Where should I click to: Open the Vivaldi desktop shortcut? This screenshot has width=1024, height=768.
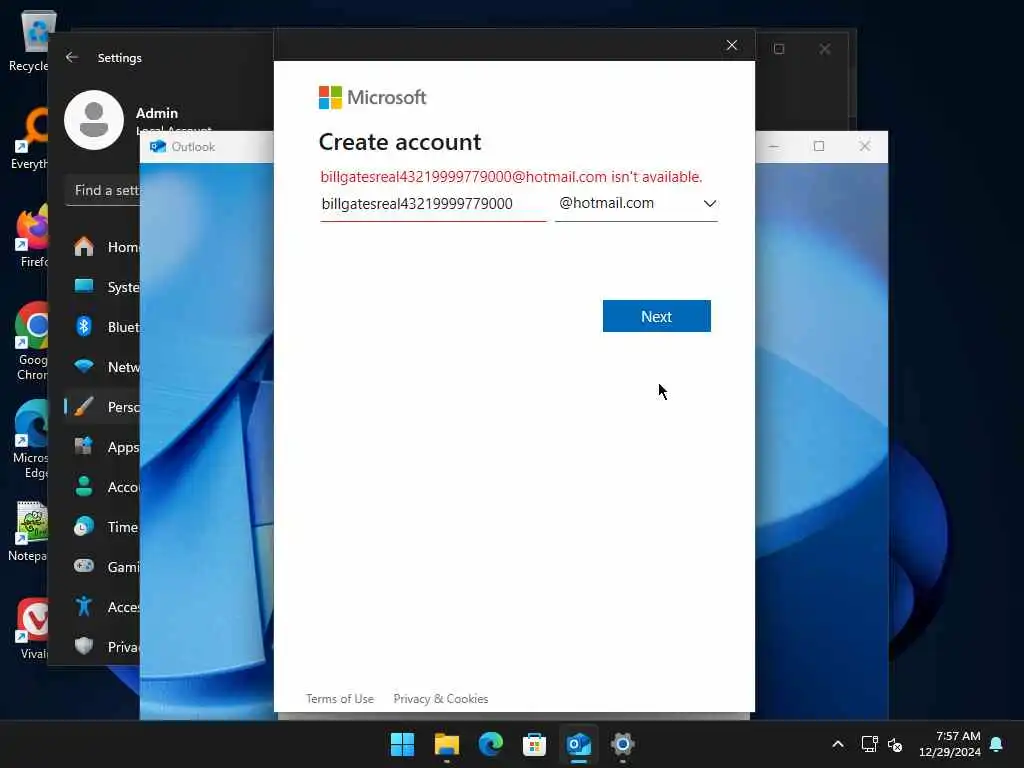[x=33, y=629]
